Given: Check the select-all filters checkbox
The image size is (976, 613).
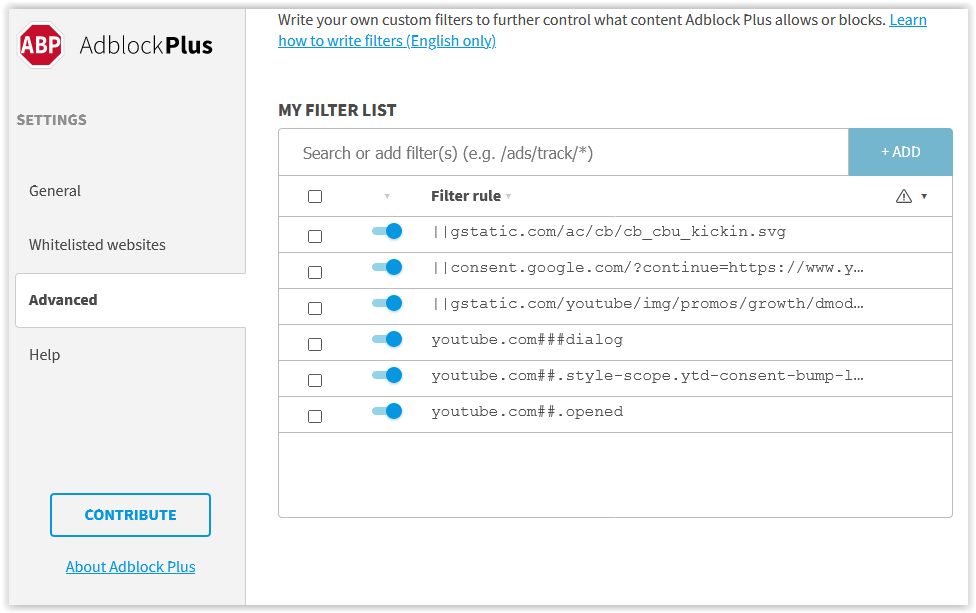Looking at the screenshot, I should coord(315,197).
